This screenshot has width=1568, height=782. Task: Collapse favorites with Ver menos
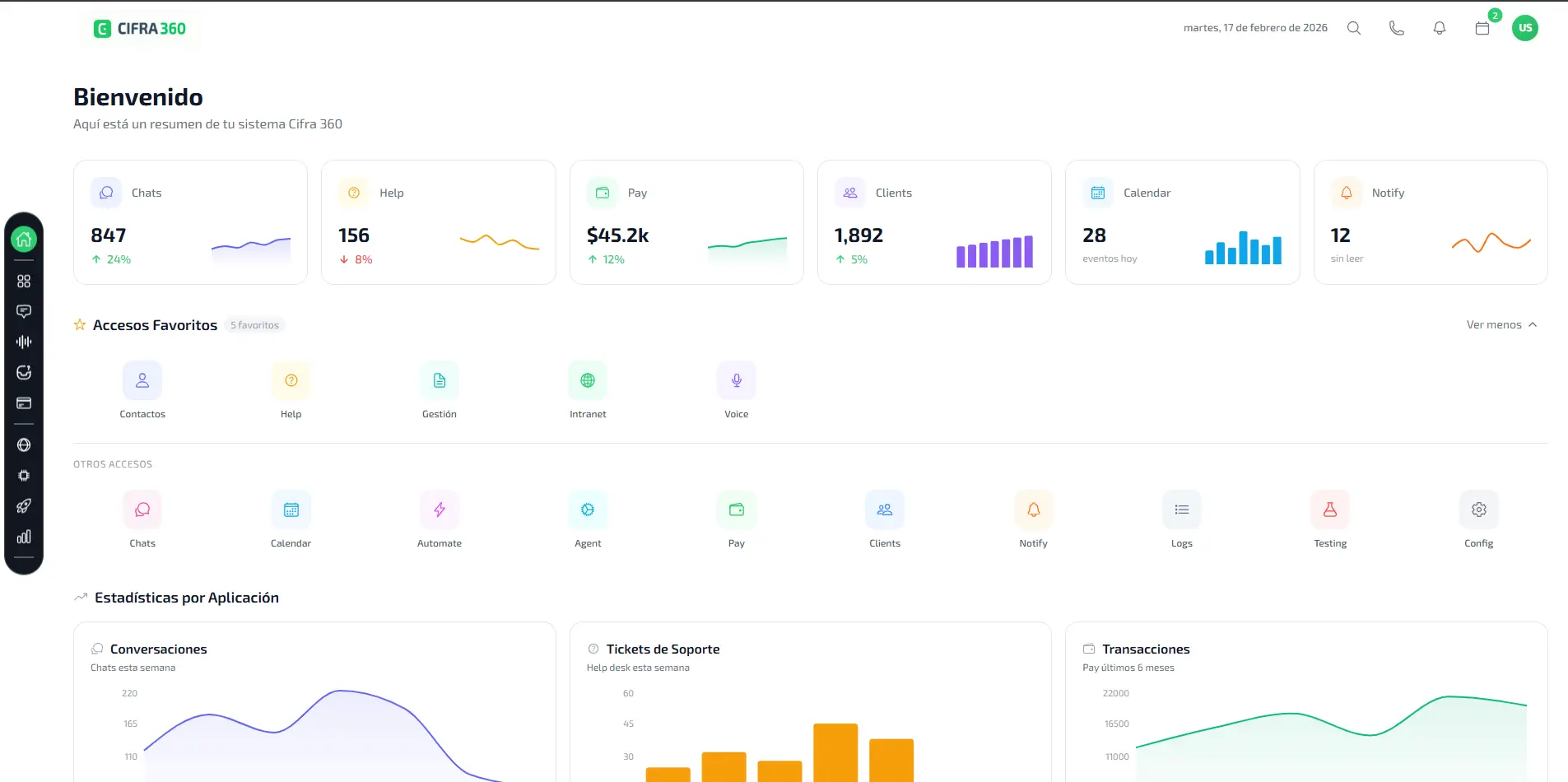[1501, 324]
